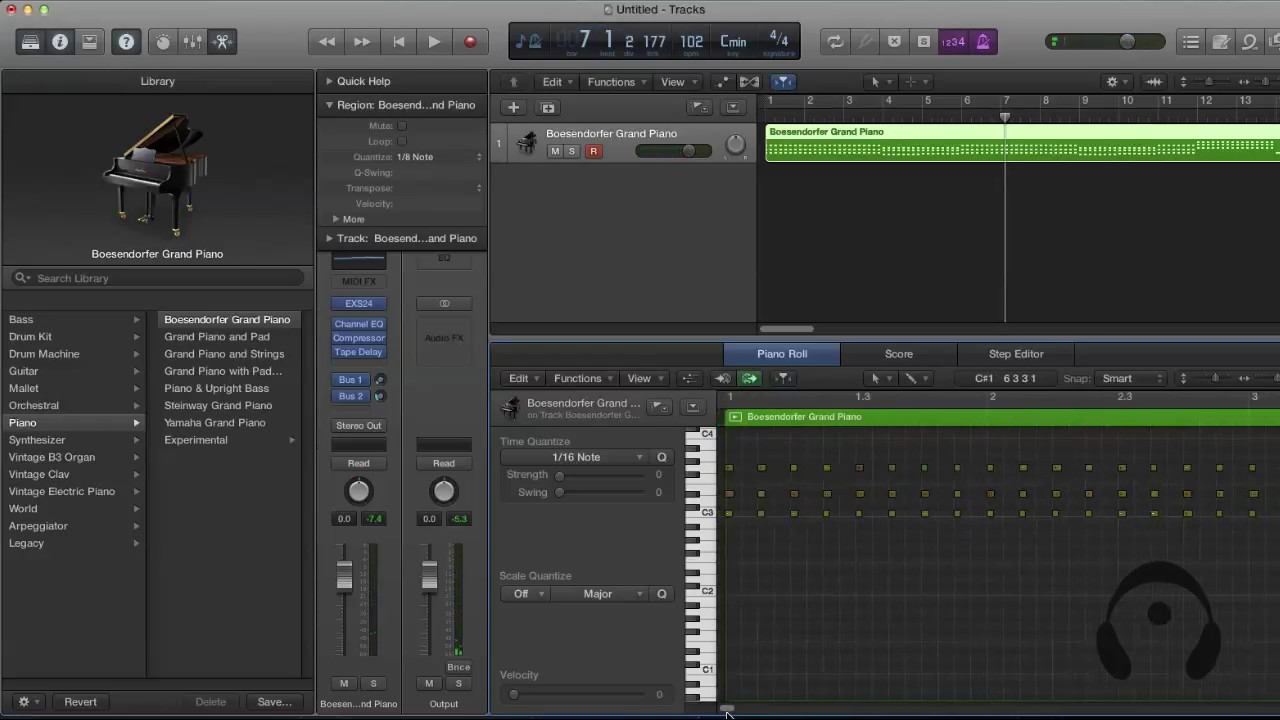Open the Note Pads button
Screen dimensions: 1280x720
point(1221,42)
